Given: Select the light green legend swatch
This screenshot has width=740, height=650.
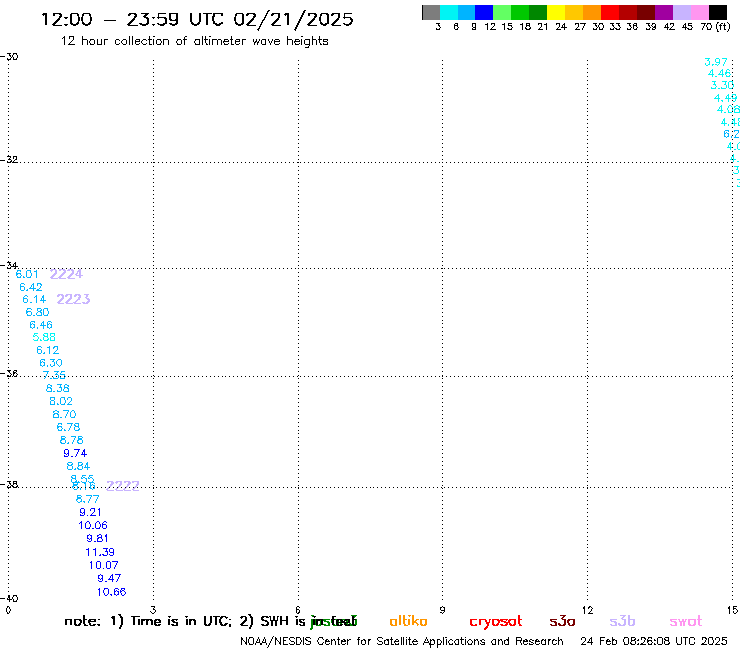Looking at the screenshot, I should tap(502, 12).
